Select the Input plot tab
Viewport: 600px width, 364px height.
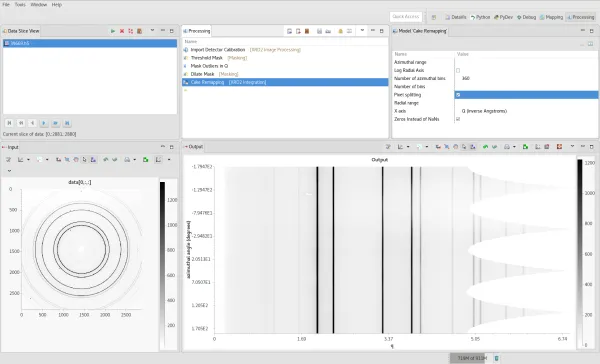tap(10, 147)
